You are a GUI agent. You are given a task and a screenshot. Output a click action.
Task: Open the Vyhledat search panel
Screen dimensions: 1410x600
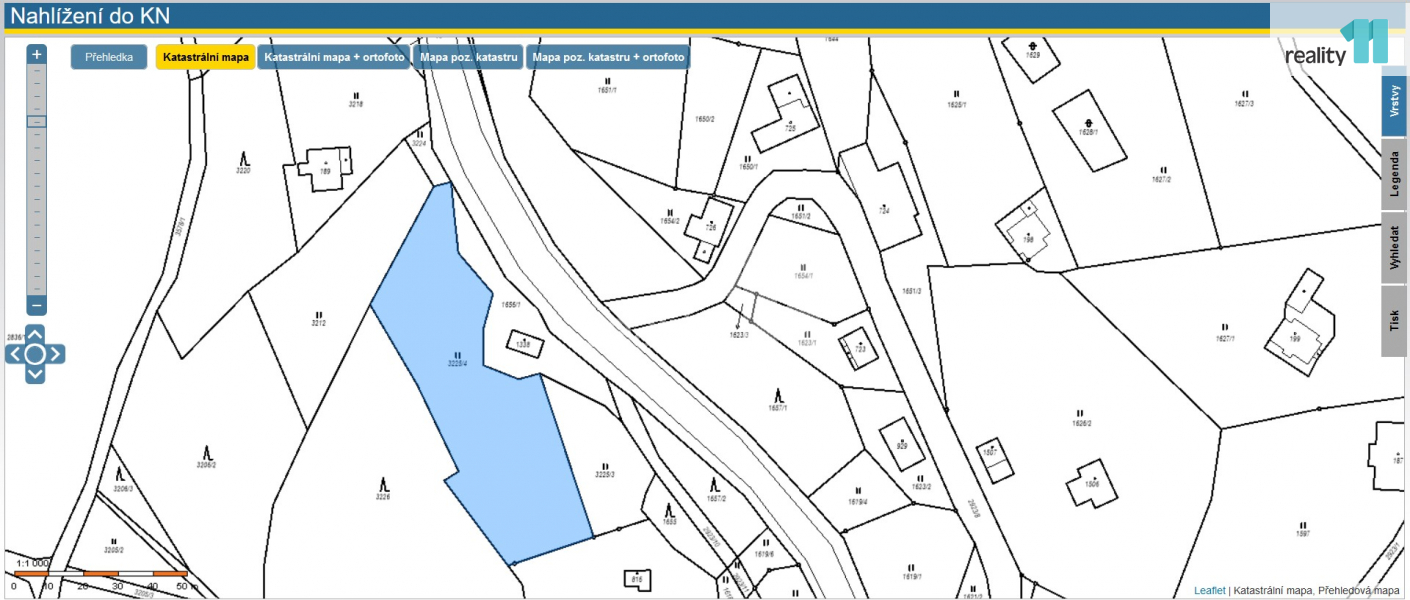pyautogui.click(x=1394, y=247)
